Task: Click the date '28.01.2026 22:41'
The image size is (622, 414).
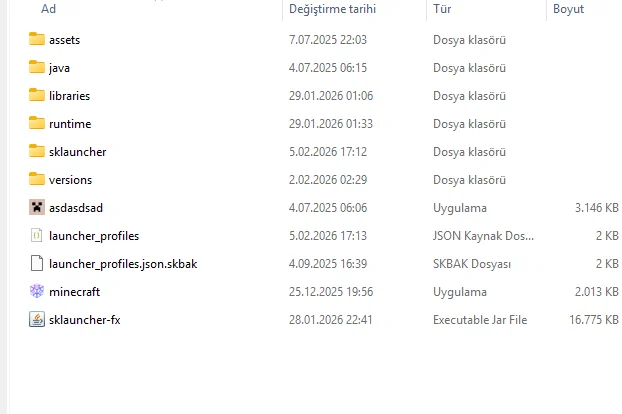Action: (x=330, y=320)
